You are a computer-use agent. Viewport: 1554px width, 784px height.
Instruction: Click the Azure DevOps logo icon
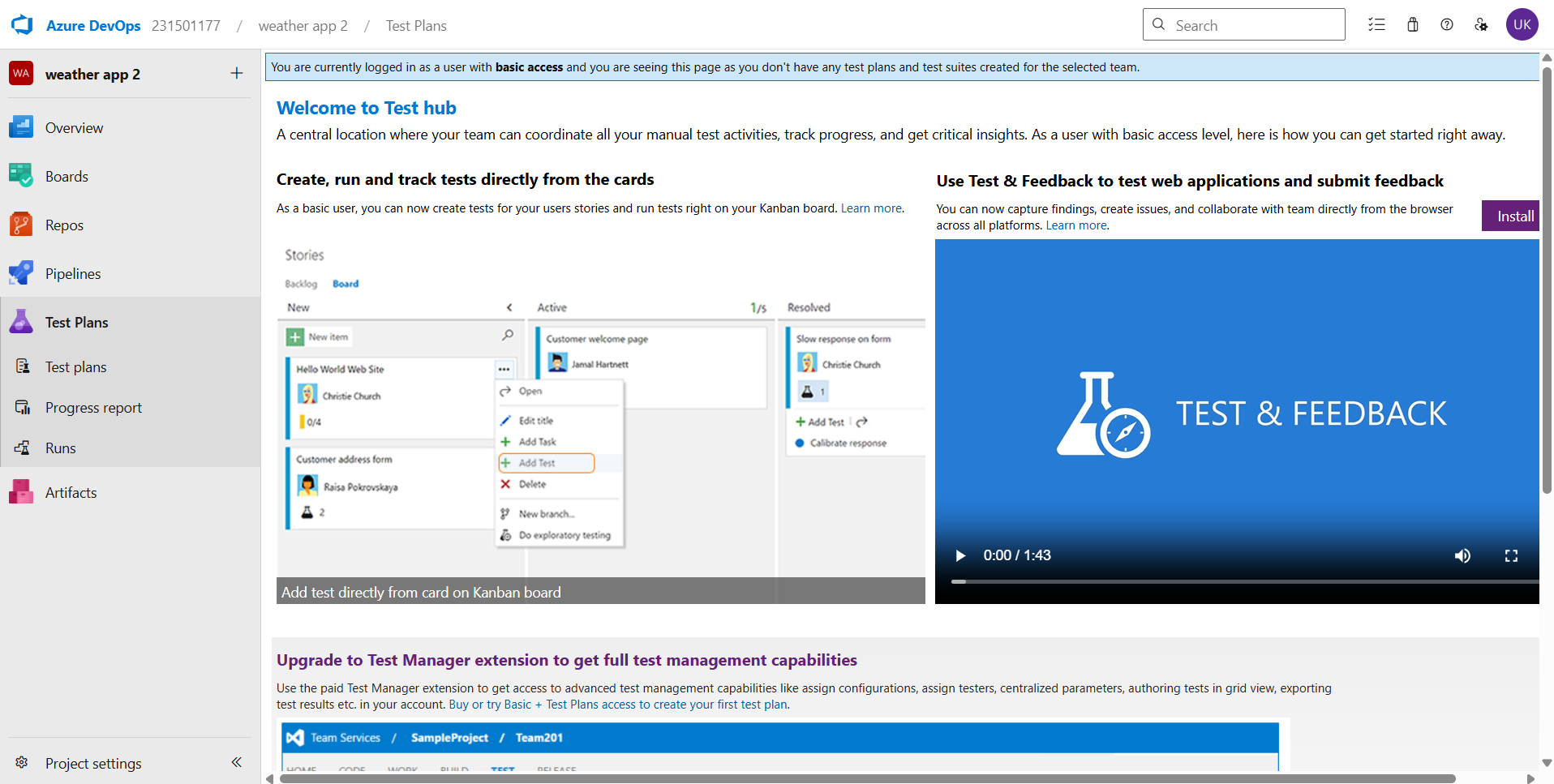click(x=22, y=25)
